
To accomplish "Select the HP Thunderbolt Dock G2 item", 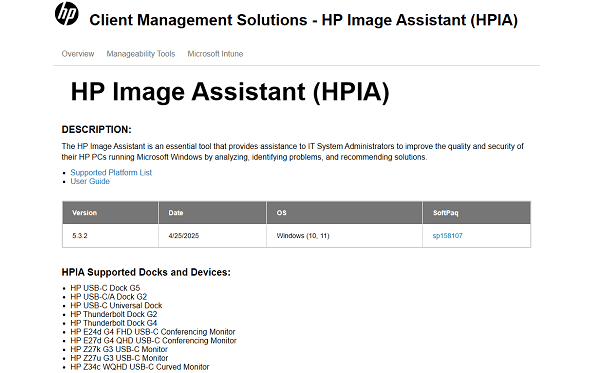I will tap(114, 314).
